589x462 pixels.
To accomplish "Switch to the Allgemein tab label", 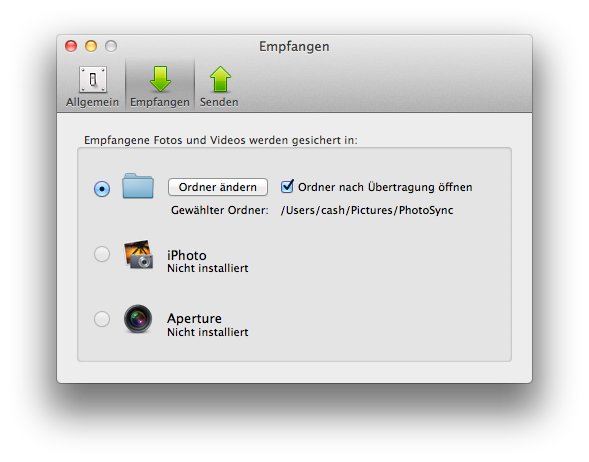I will 92,102.
